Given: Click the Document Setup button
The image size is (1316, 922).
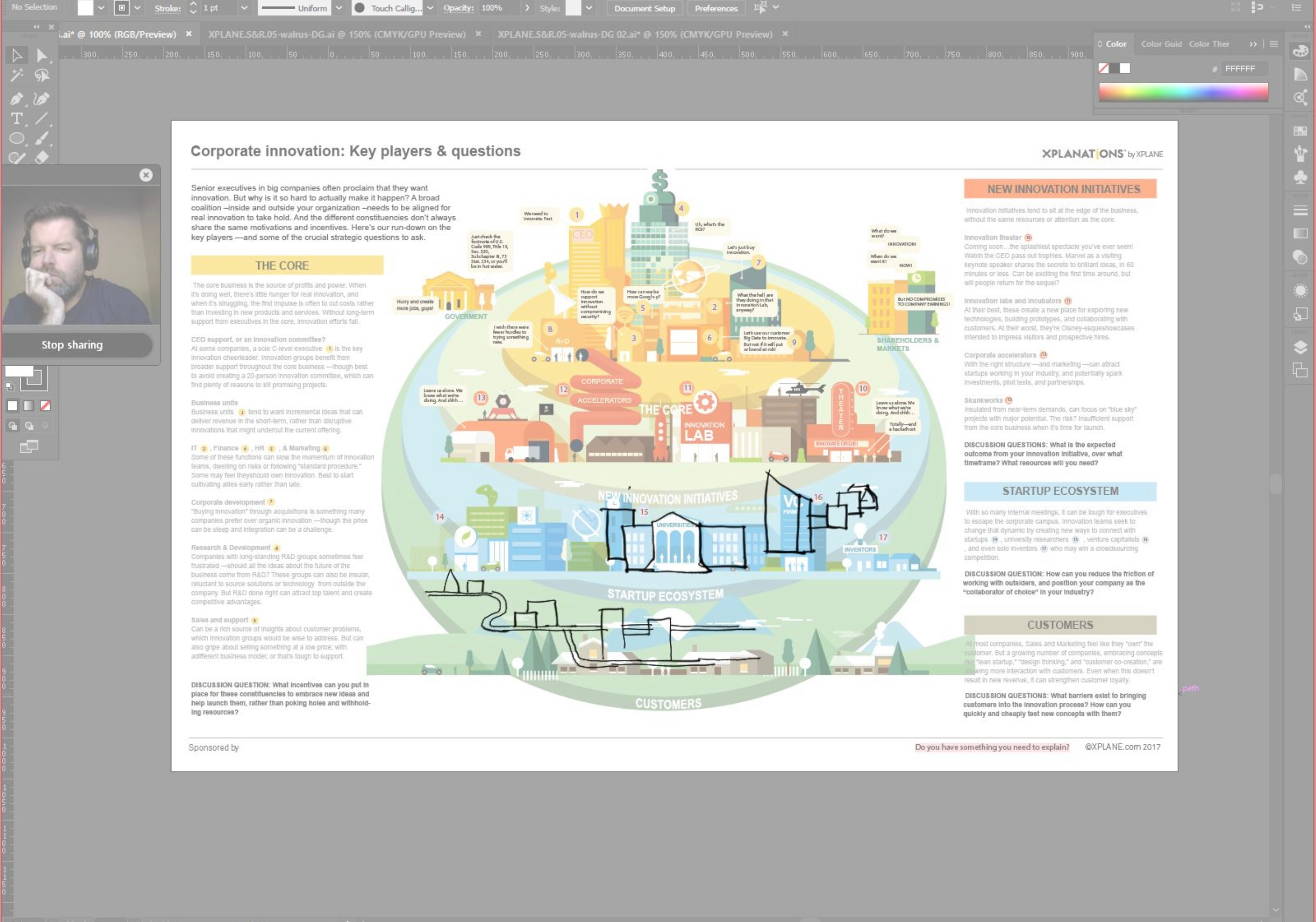Looking at the screenshot, I should tap(644, 8).
